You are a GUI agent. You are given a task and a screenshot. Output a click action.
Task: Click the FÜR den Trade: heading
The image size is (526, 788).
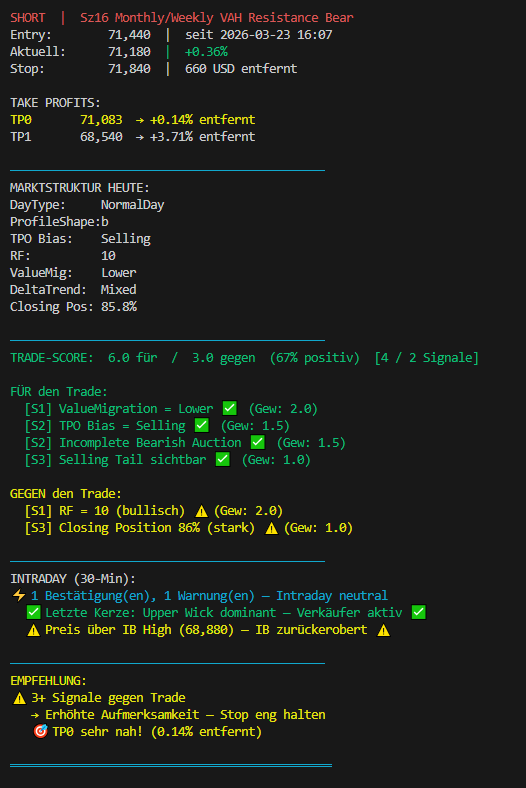pos(59,391)
